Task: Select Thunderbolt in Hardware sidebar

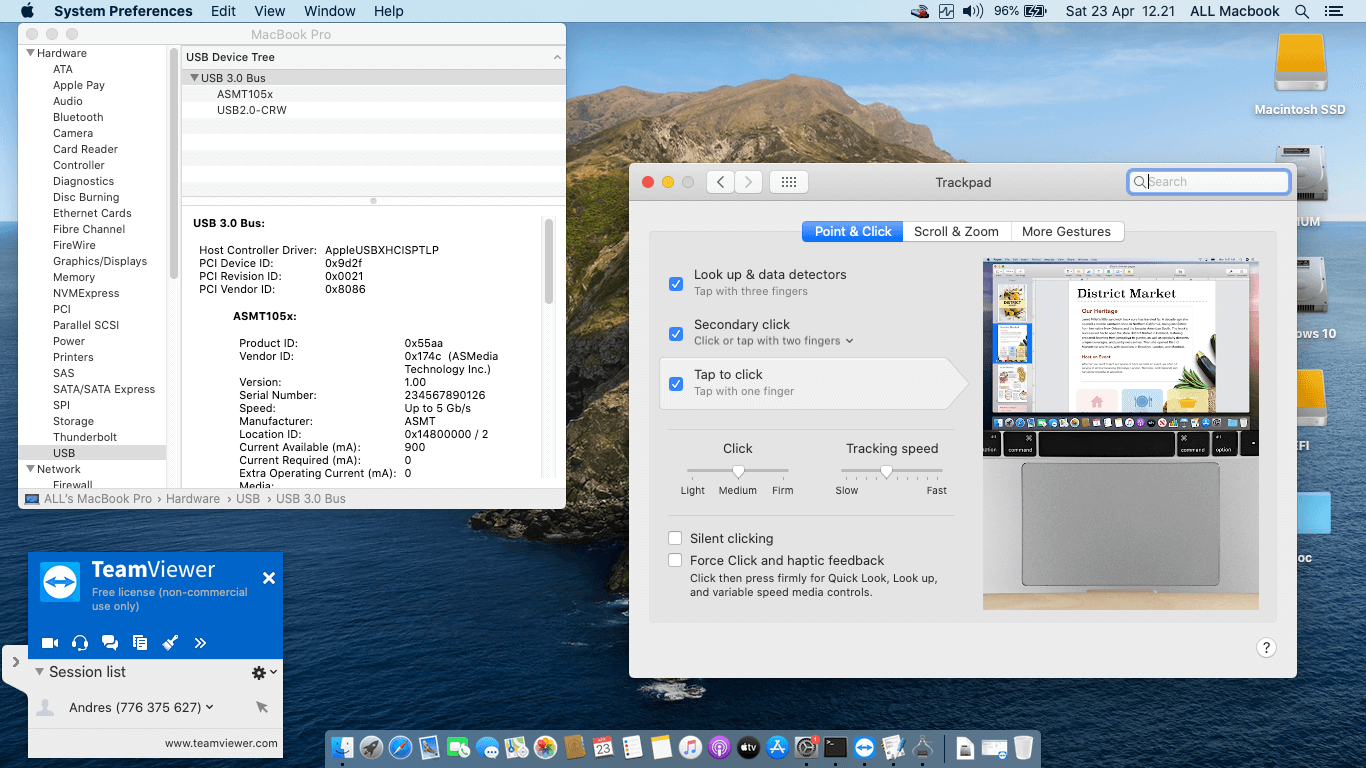Action: [85, 437]
